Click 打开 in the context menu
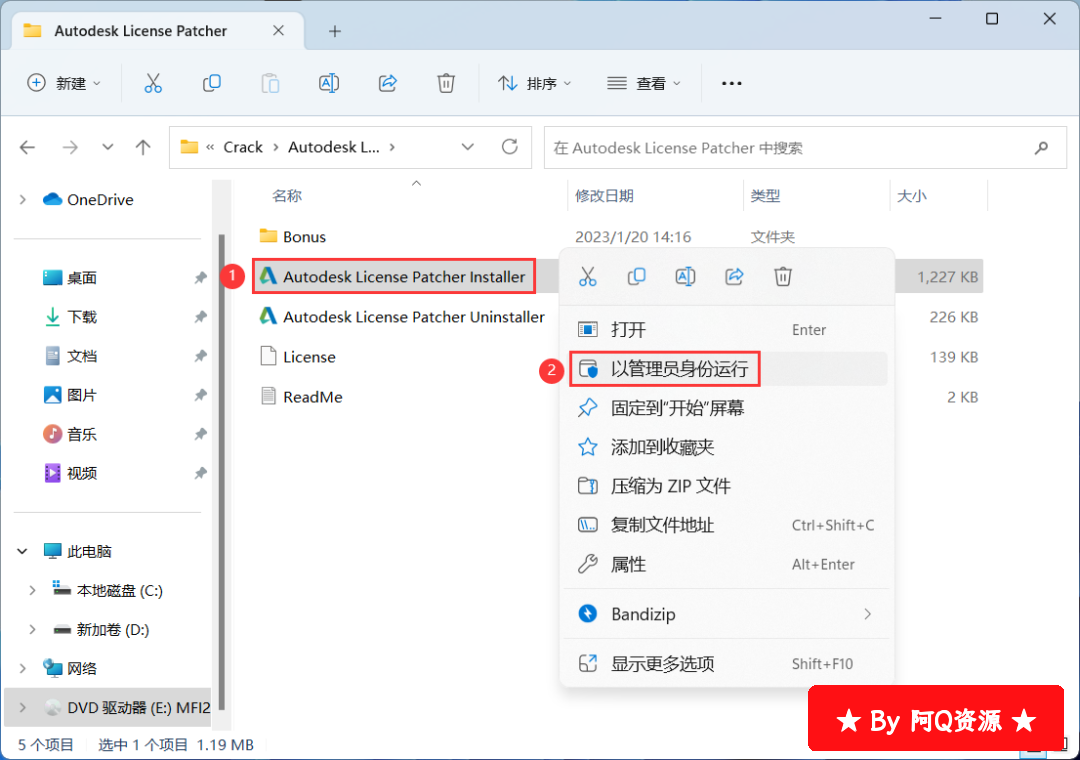Viewport: 1080px width, 760px height. 726,329
